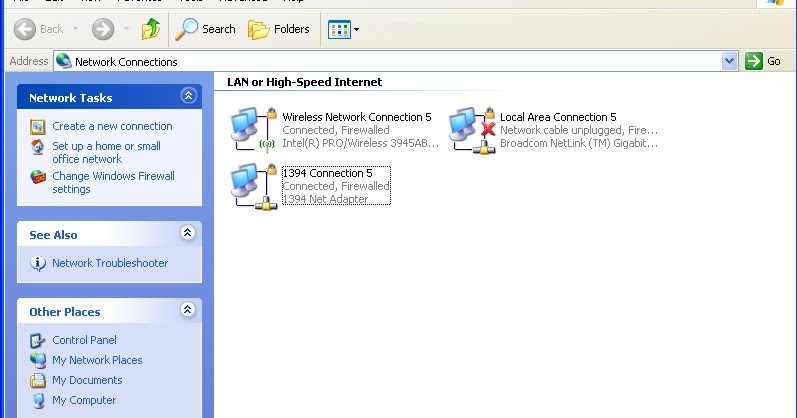Click the LAN or High-Speed Internet group heading
Viewport: 797px width, 418px height.
(304, 82)
